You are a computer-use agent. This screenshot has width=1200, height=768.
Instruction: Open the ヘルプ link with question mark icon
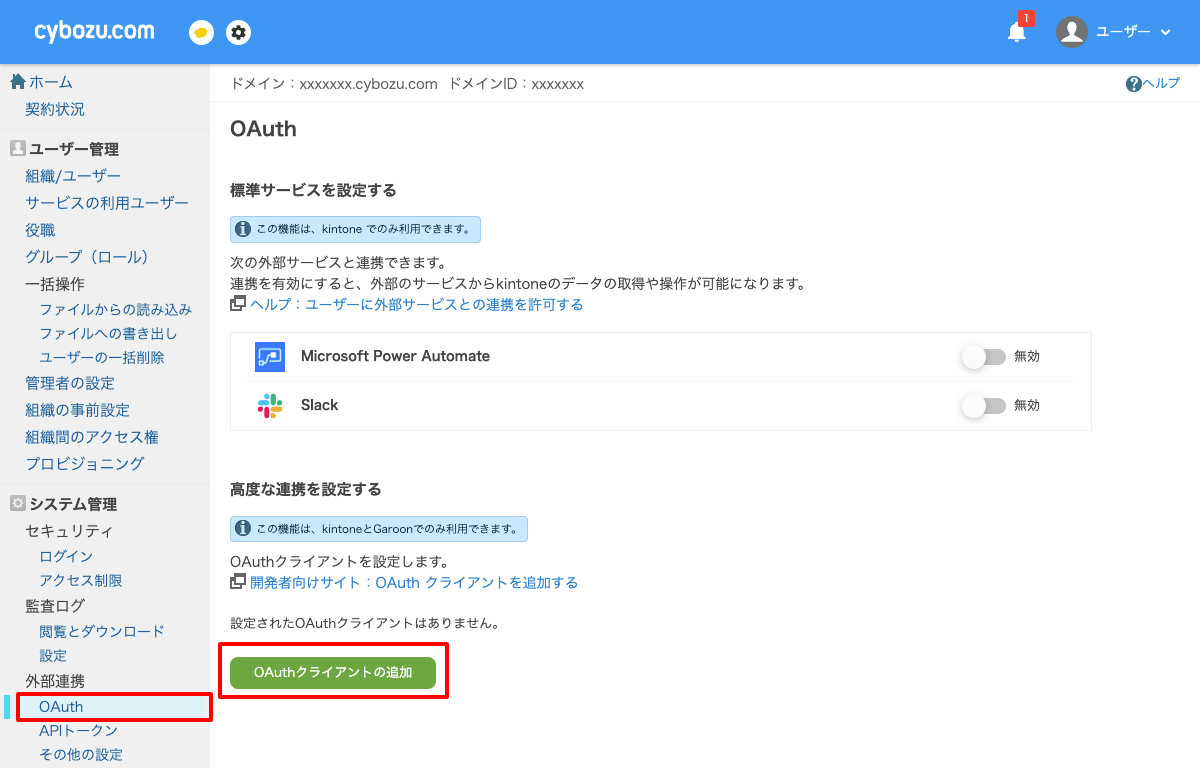coord(1152,83)
